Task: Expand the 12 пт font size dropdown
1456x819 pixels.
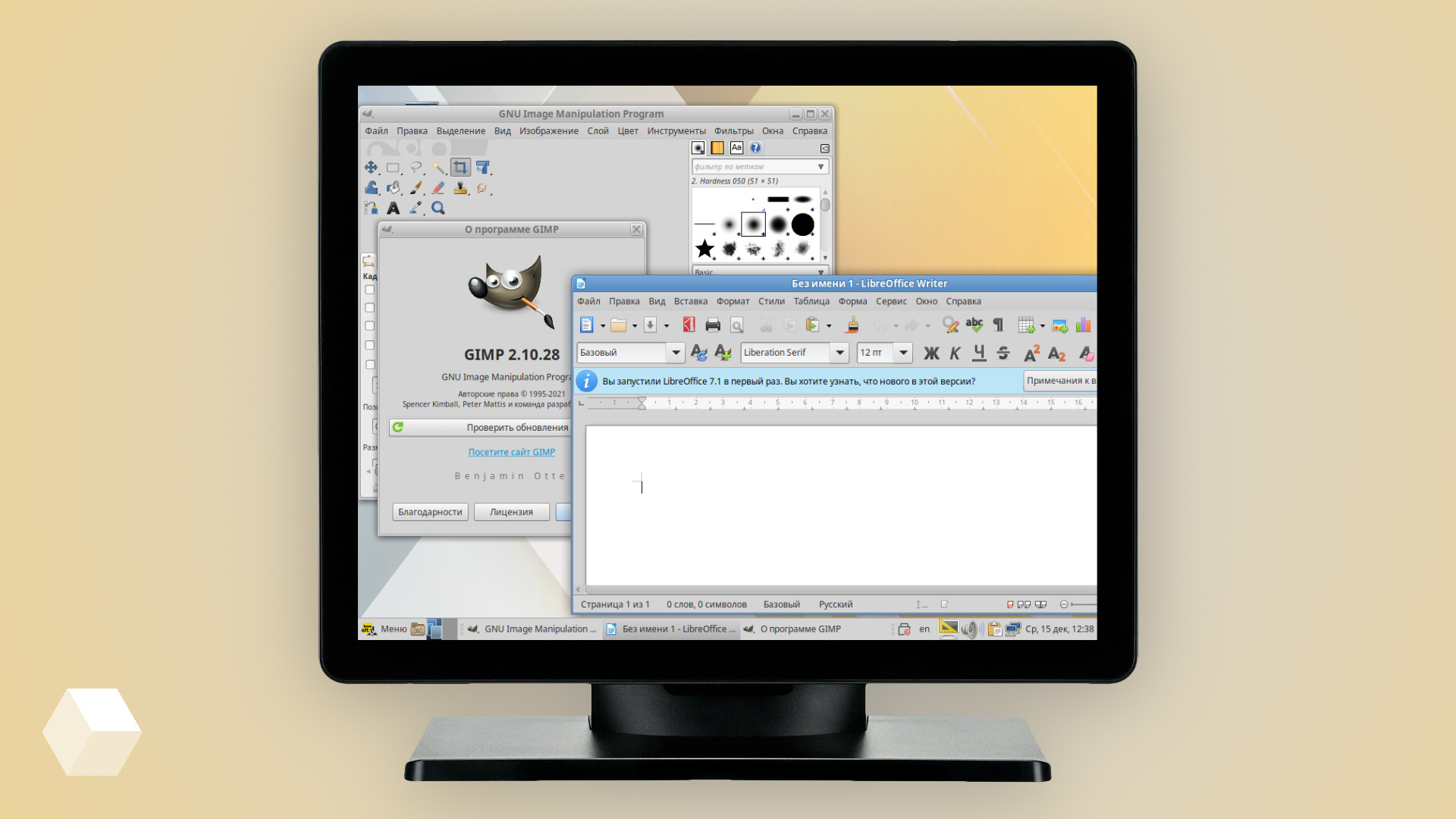Action: (x=903, y=353)
